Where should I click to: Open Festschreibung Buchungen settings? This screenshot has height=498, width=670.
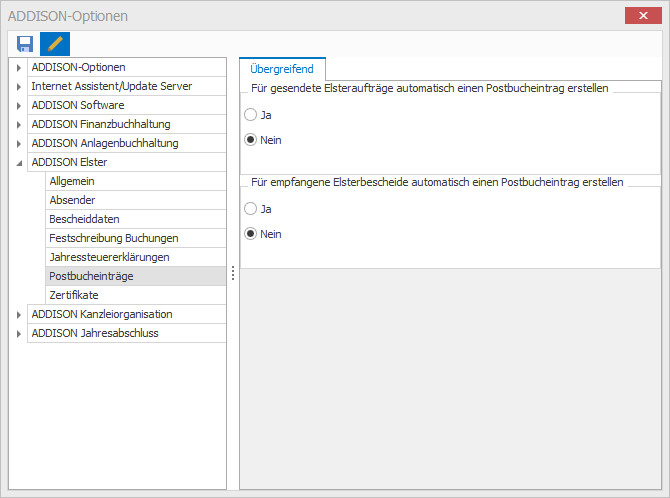(135, 238)
